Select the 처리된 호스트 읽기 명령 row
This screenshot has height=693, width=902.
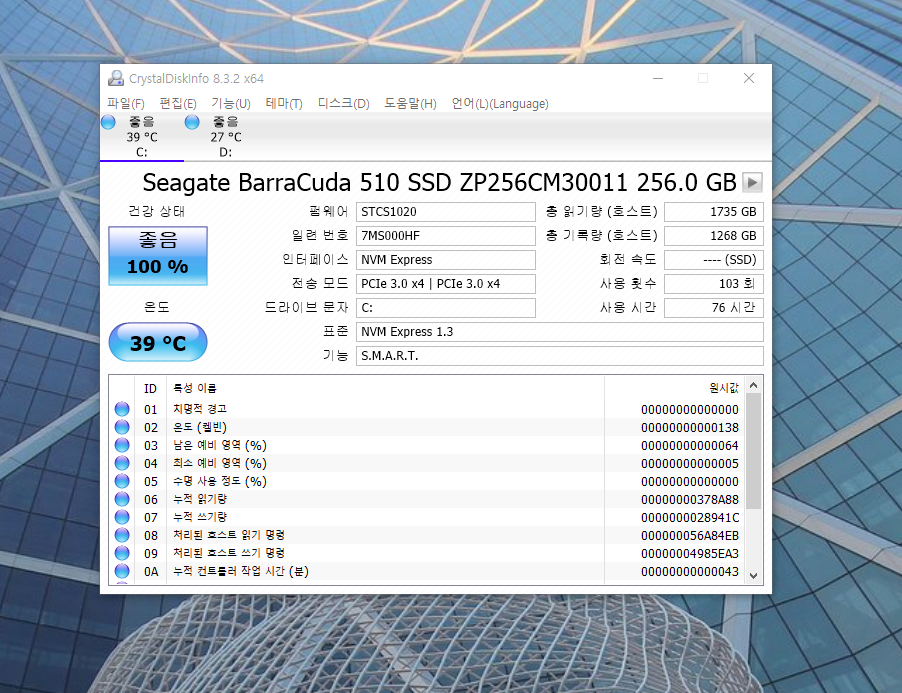(427, 535)
